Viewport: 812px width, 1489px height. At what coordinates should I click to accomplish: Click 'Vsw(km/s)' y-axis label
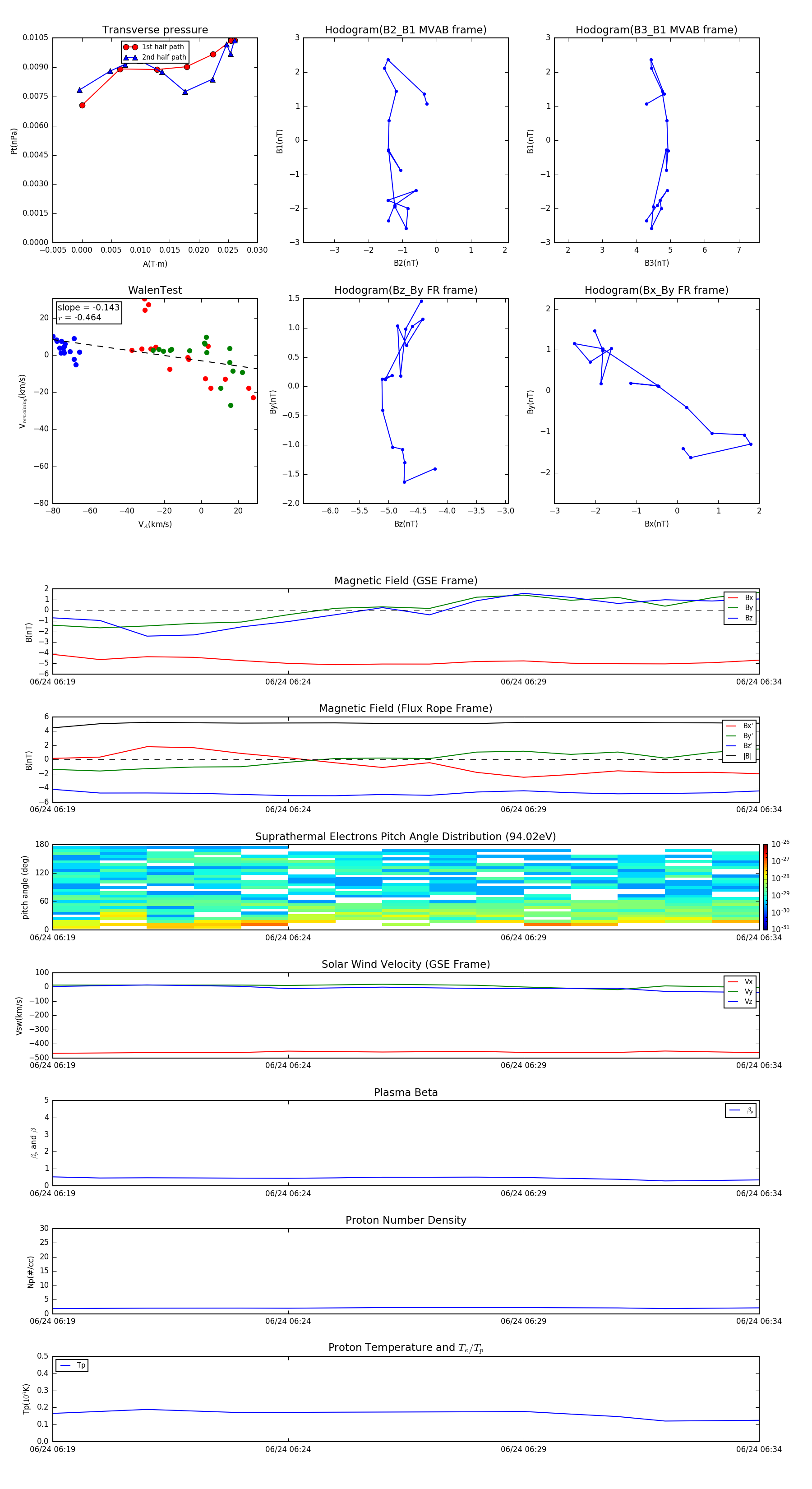(x=19, y=1016)
